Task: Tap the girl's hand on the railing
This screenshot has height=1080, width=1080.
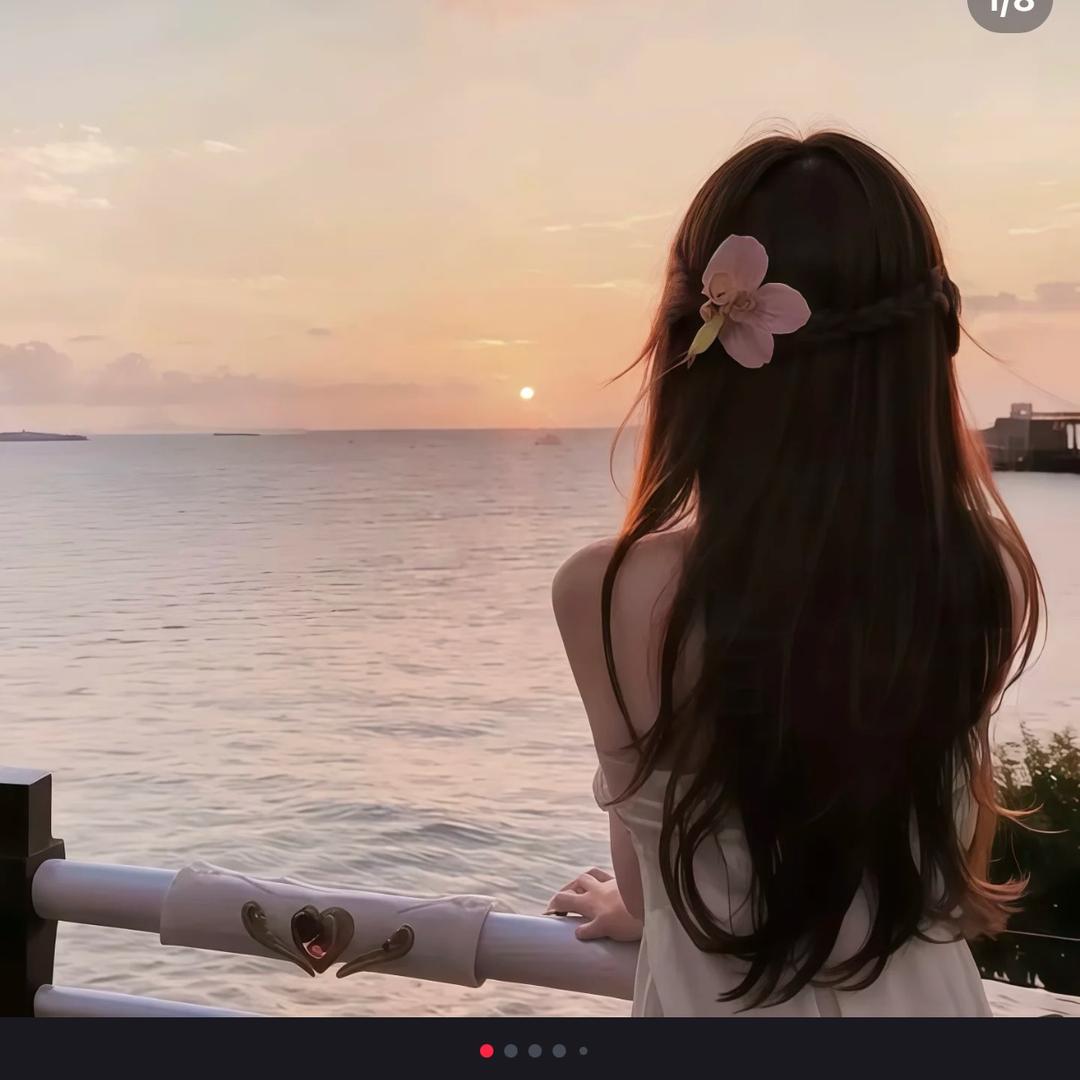Action: [x=596, y=904]
